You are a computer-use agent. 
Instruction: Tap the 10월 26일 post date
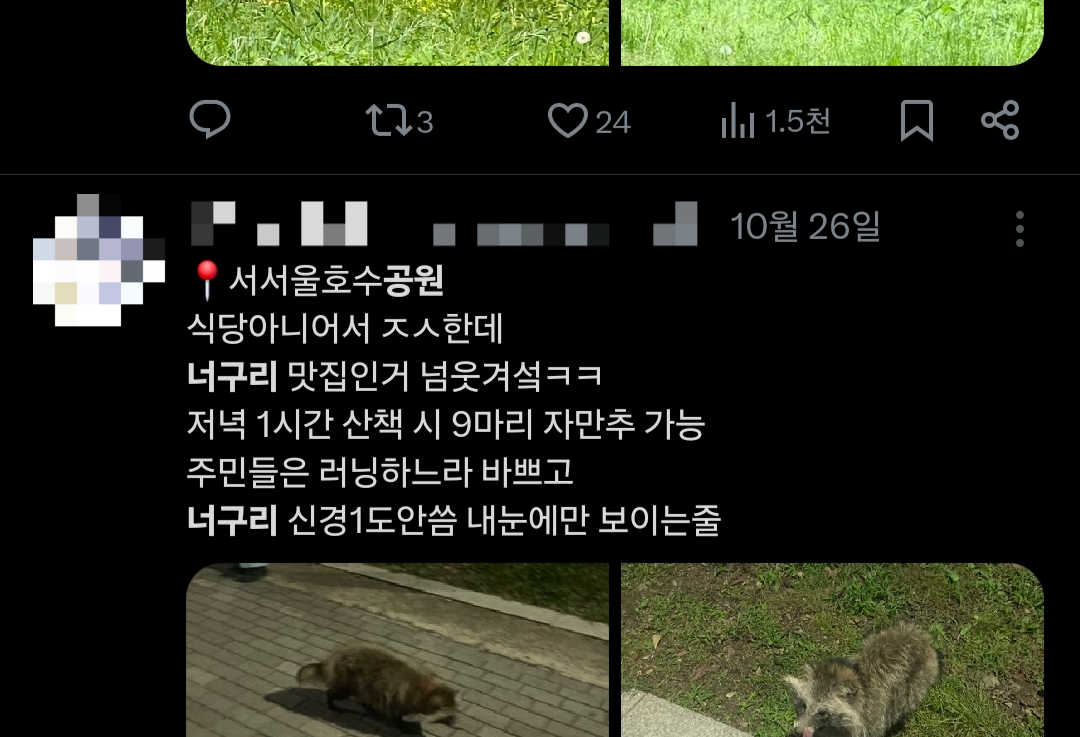804,226
